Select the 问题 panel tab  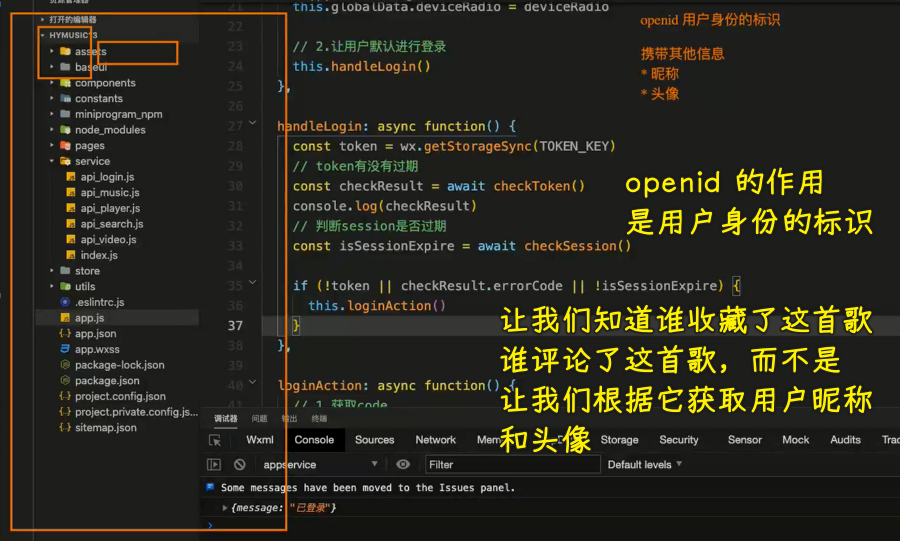click(259, 419)
